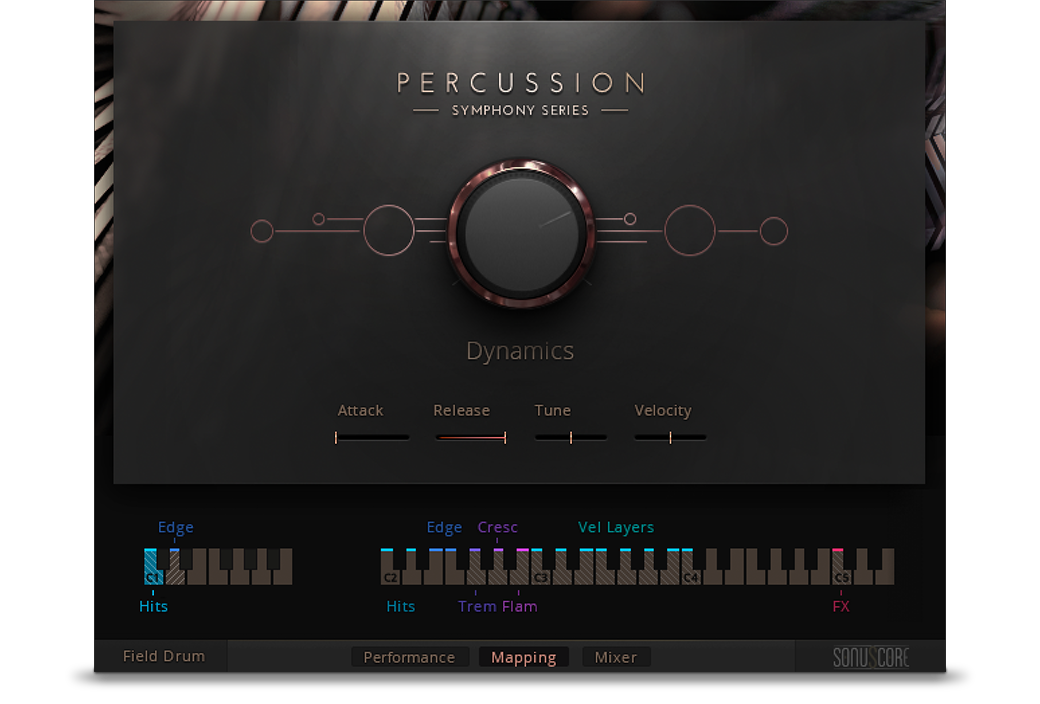Click the Hits label under the C1 key
Image resolution: width=1040 pixels, height=704 pixels.
click(153, 606)
